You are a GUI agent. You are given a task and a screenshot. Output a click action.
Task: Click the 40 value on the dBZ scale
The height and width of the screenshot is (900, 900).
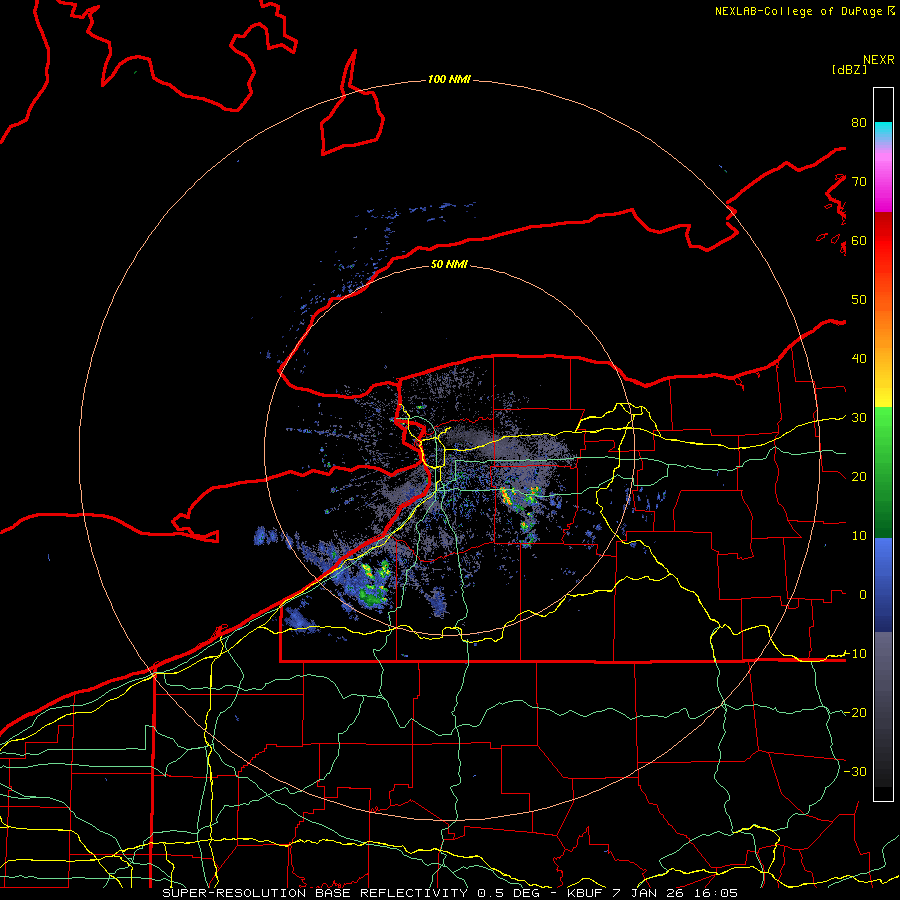[859, 359]
